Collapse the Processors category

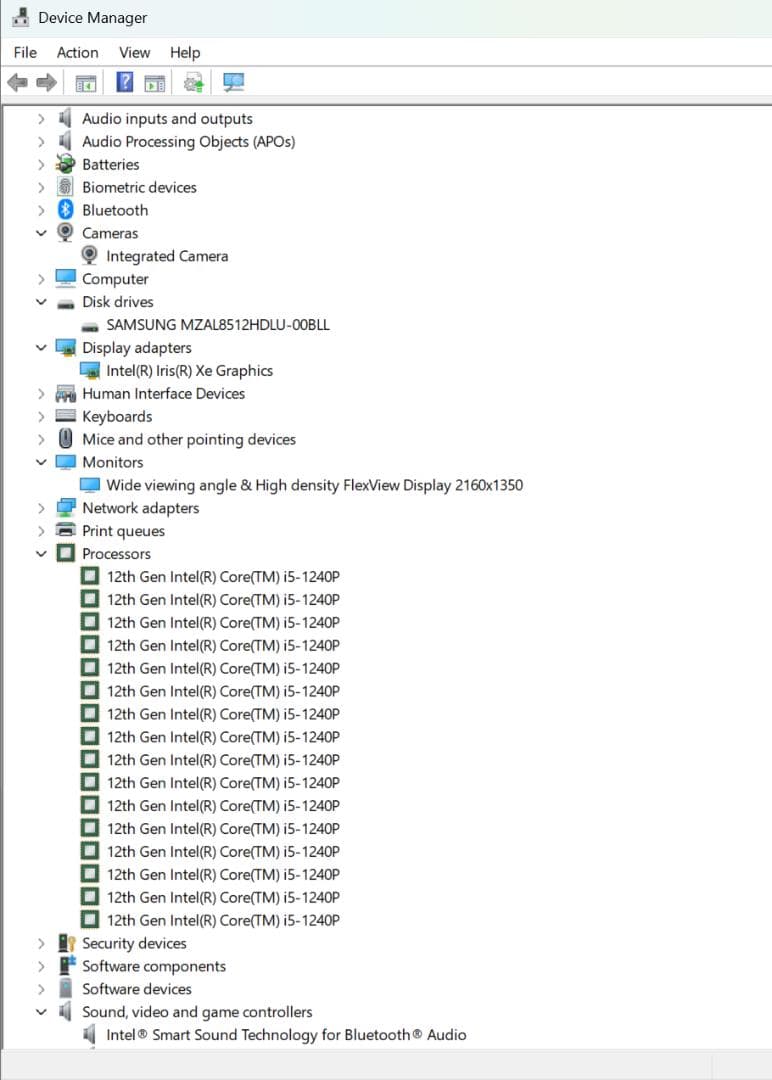(x=41, y=554)
